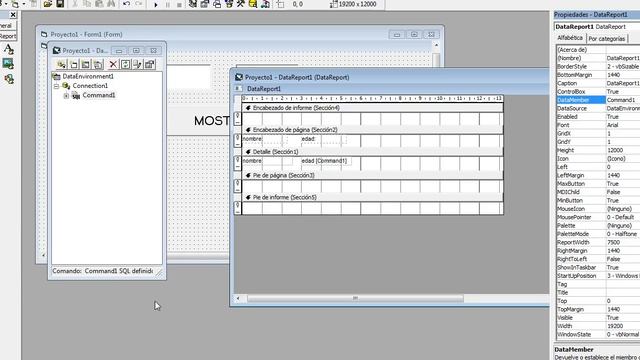This screenshot has height=360, width=640.
Task: Click the Copy toolbar icon
Action: coord(87,4)
